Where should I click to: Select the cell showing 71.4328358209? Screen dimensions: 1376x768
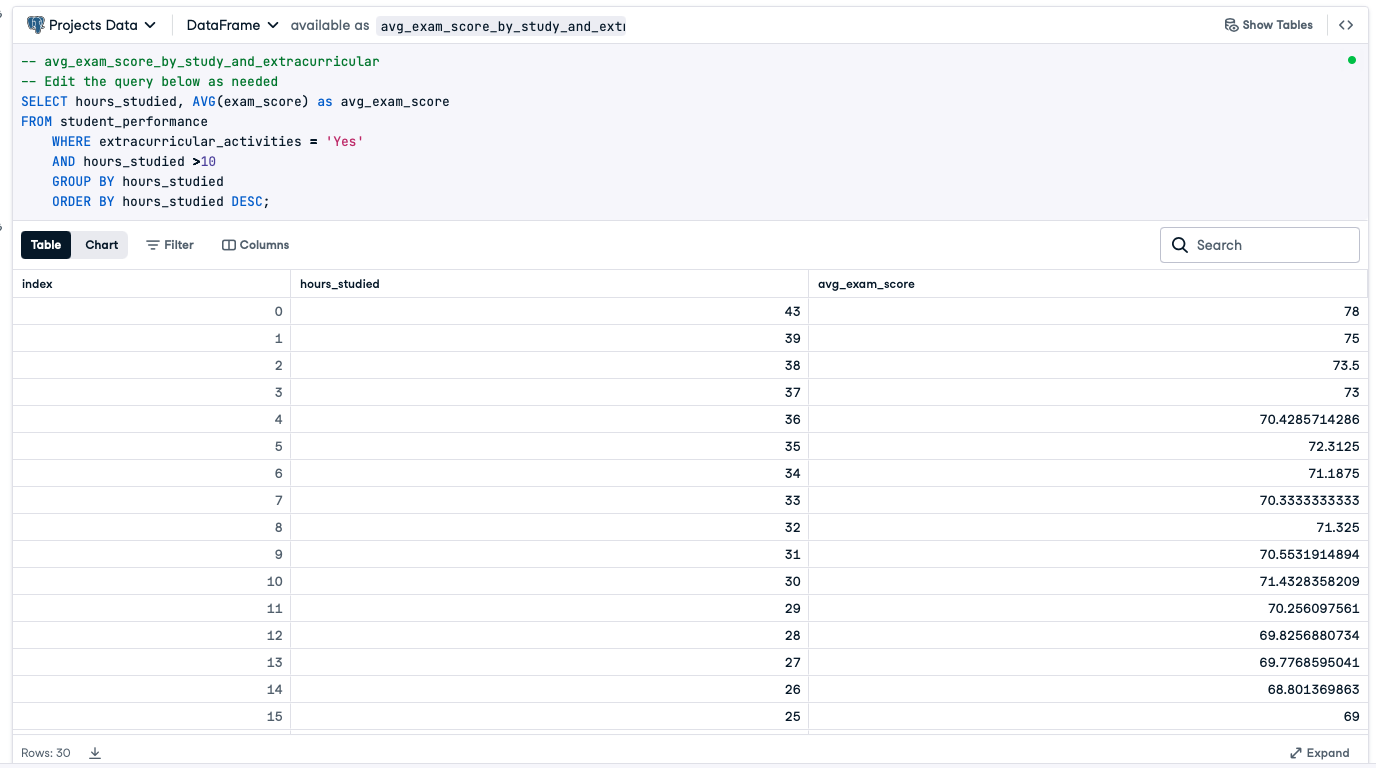click(x=1087, y=581)
